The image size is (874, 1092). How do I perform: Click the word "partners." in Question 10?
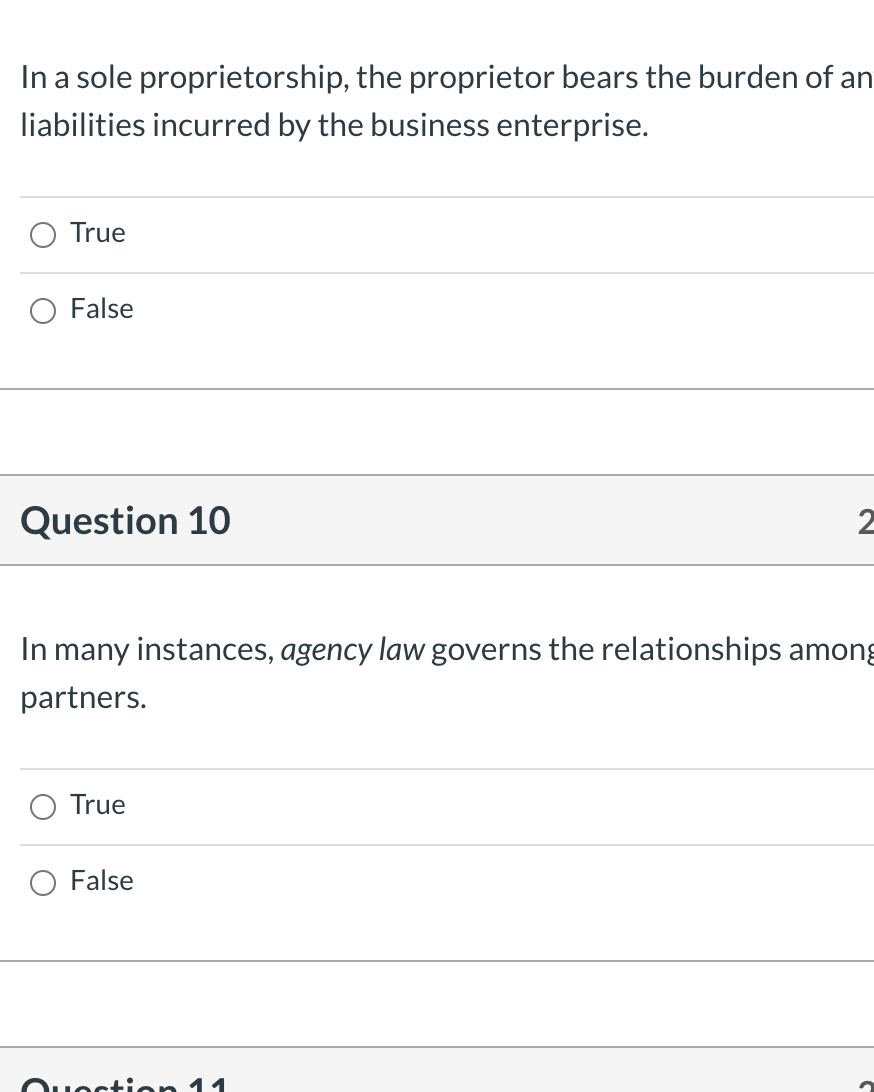[x=84, y=698]
